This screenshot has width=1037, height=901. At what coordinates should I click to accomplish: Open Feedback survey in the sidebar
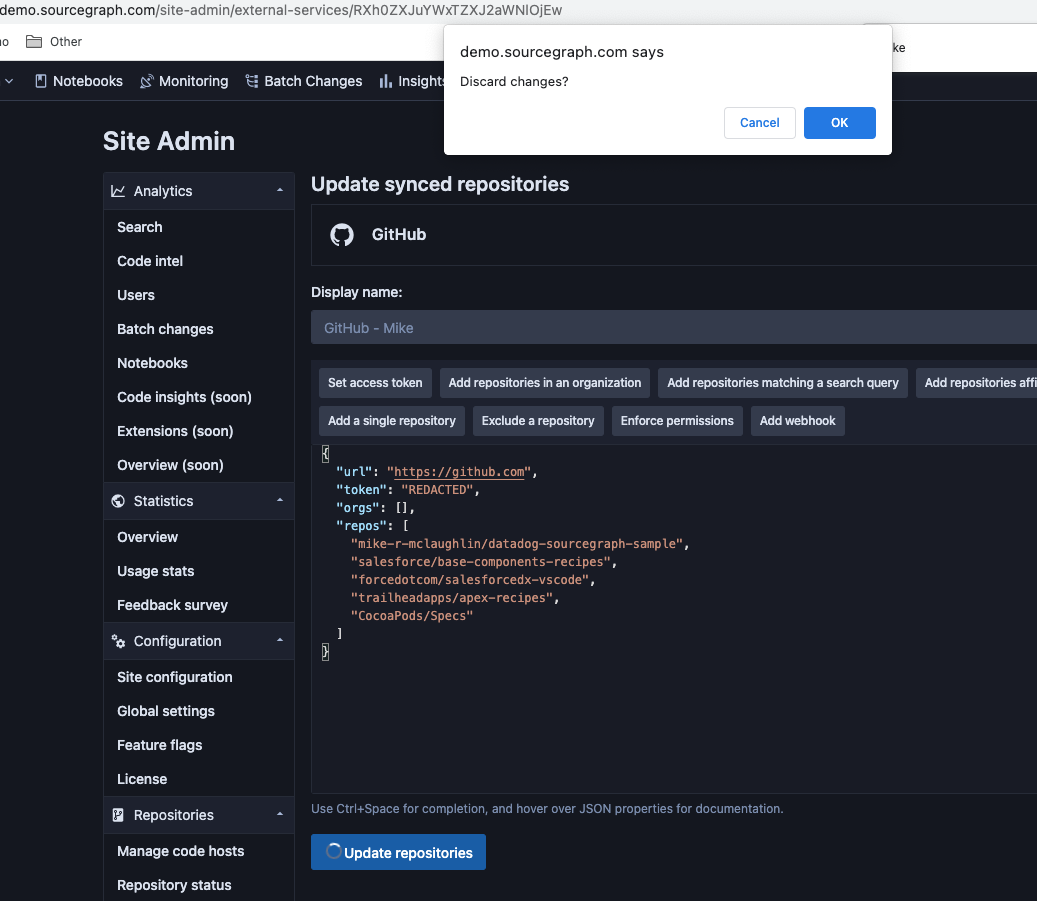172,605
